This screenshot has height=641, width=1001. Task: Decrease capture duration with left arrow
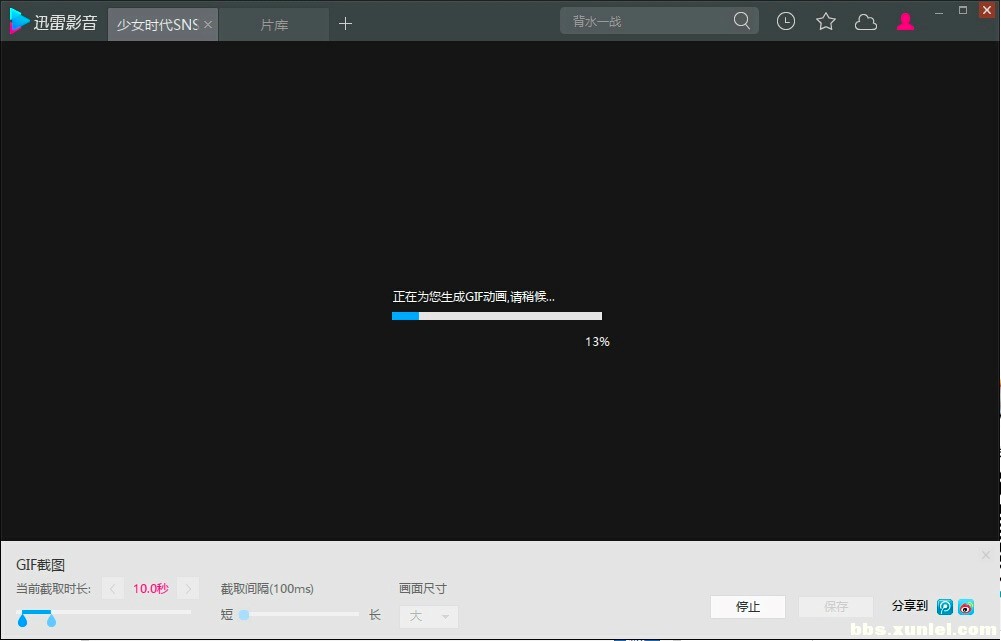coord(112,589)
